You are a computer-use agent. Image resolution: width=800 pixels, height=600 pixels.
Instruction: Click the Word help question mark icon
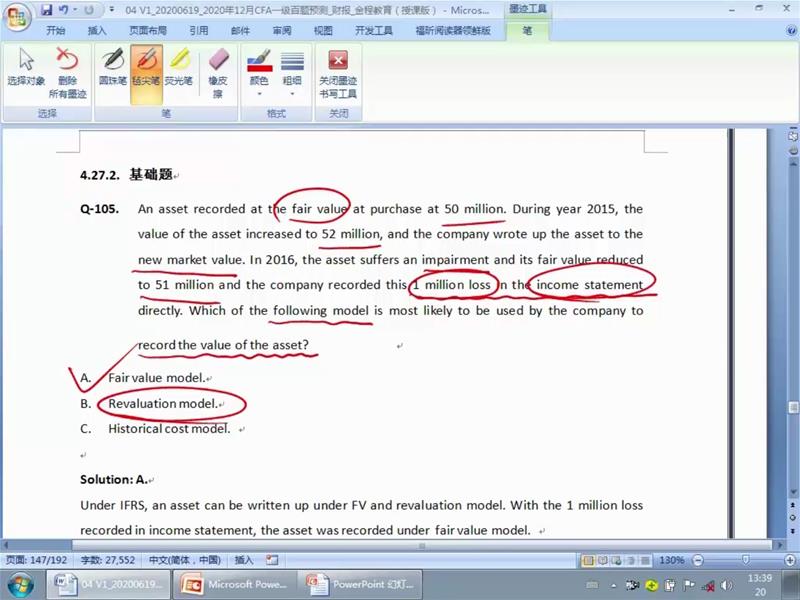[791, 31]
